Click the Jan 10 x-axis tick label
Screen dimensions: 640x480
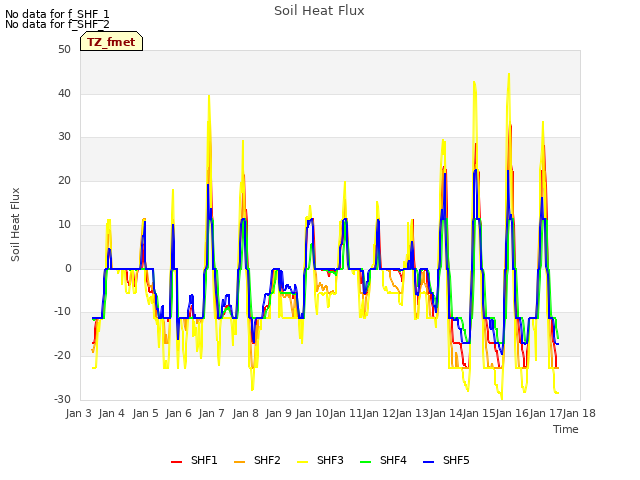(x=312, y=413)
